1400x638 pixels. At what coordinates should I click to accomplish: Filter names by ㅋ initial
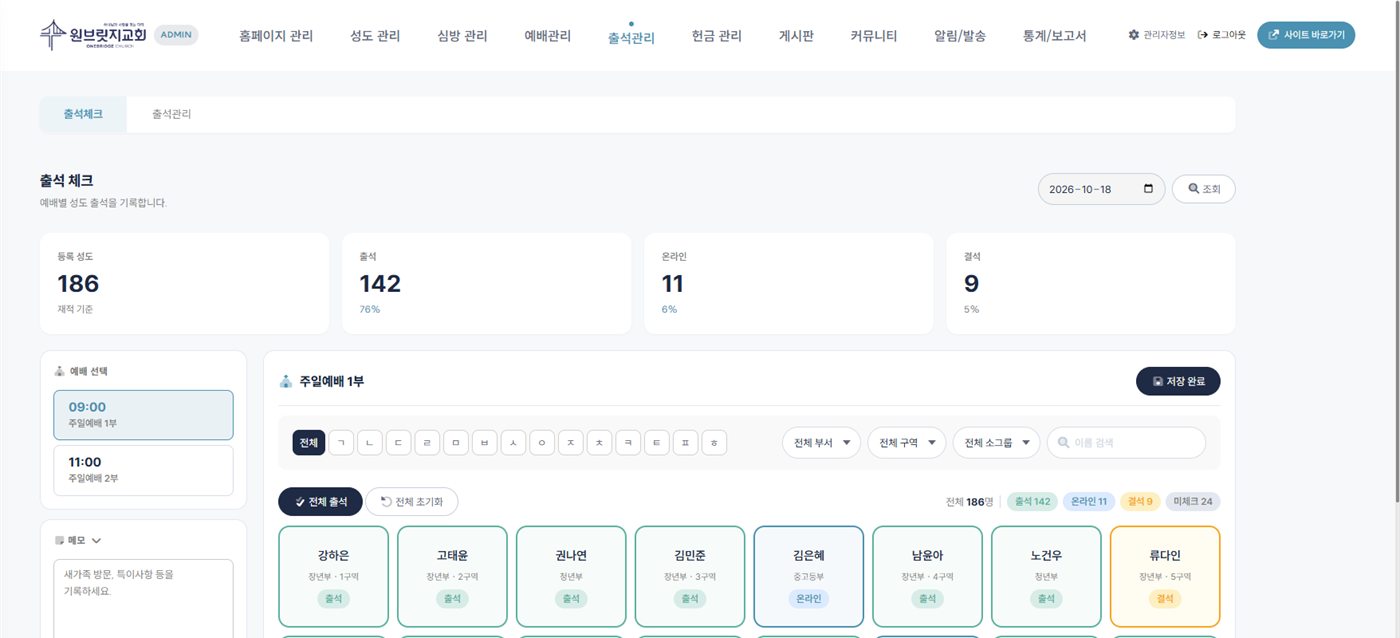628,443
